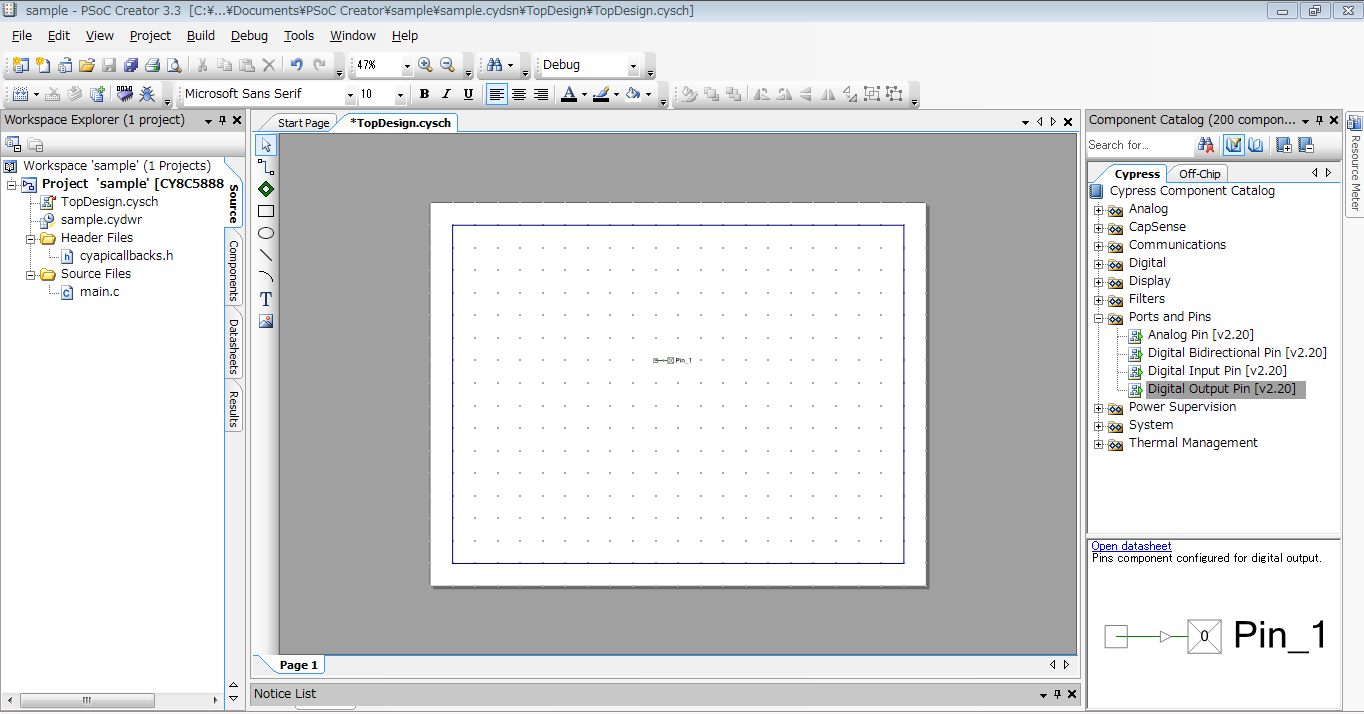Select sample.cydwr in the workspace
The height and width of the screenshot is (714, 1364).
[101, 220]
